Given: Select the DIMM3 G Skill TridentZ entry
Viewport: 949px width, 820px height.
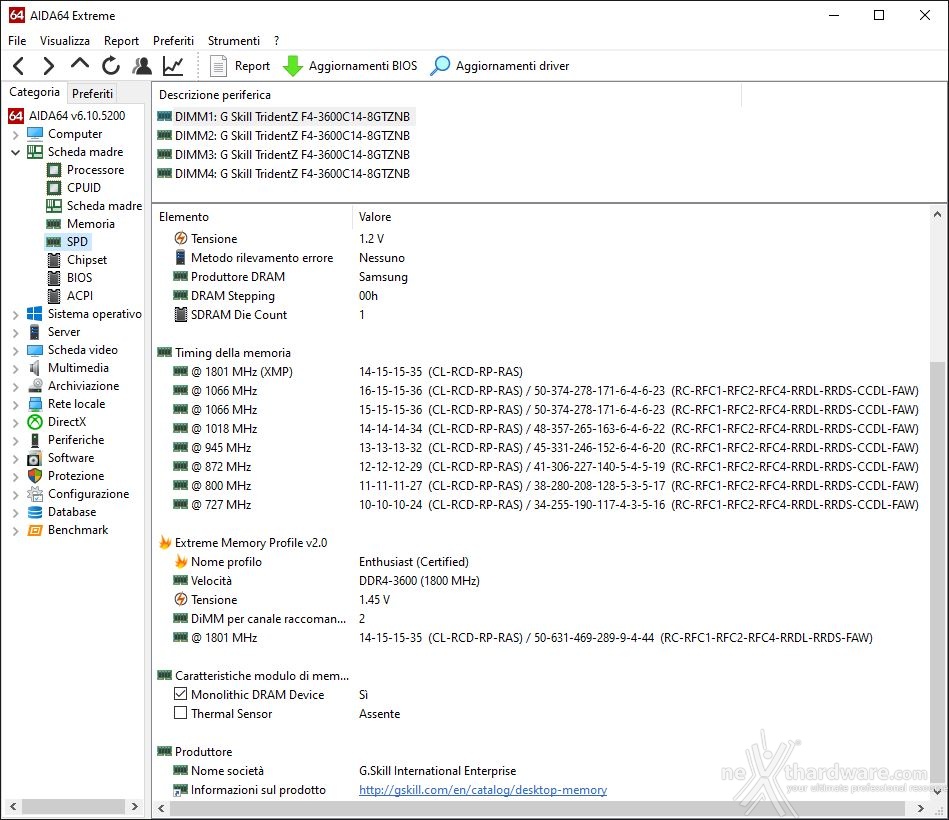Looking at the screenshot, I should 284,154.
